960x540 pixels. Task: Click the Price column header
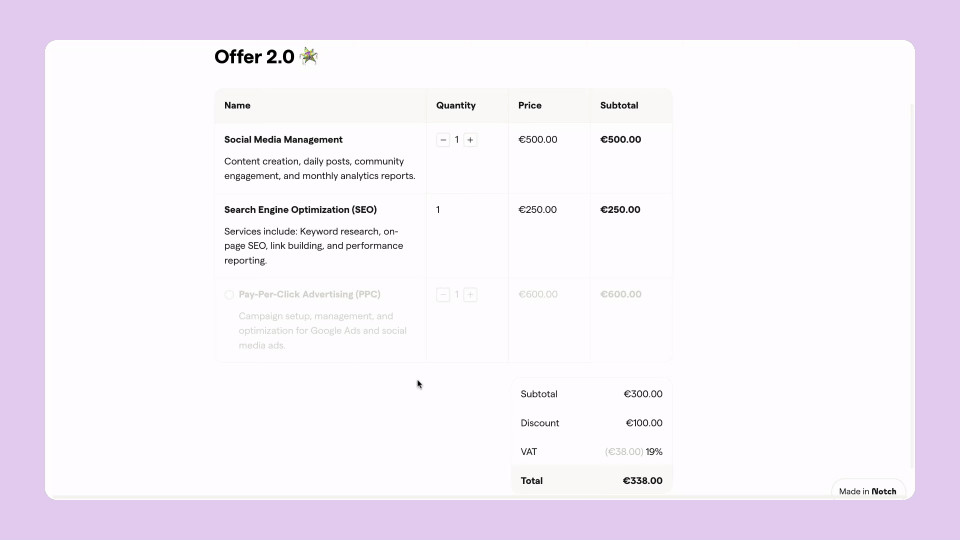(x=530, y=105)
